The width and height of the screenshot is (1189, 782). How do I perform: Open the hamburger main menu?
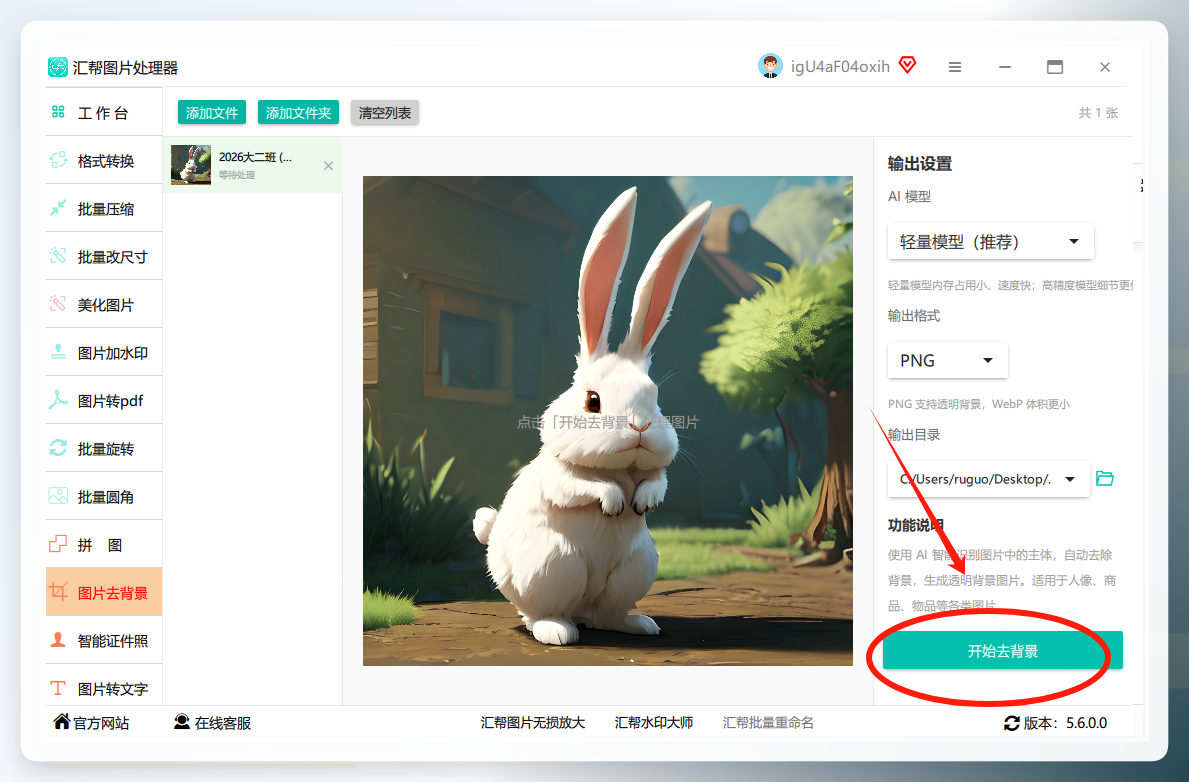tap(955, 67)
